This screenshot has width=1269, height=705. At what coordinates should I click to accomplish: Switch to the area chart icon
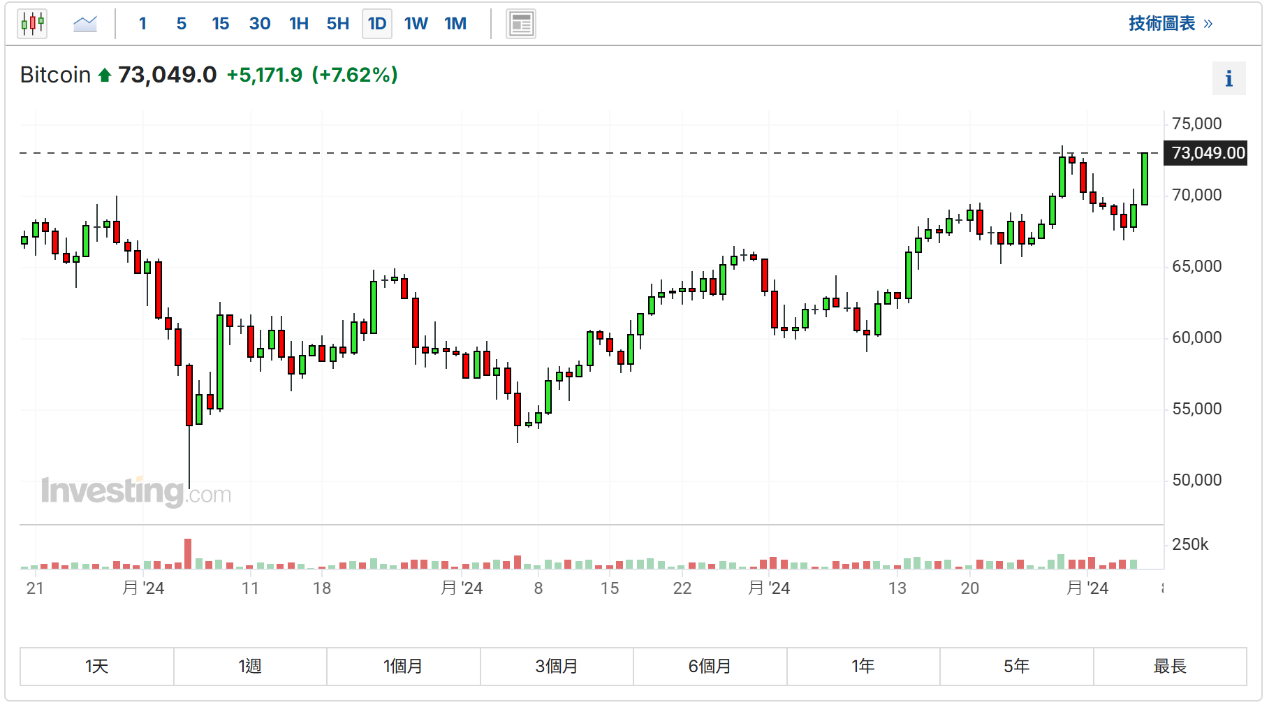click(x=85, y=23)
